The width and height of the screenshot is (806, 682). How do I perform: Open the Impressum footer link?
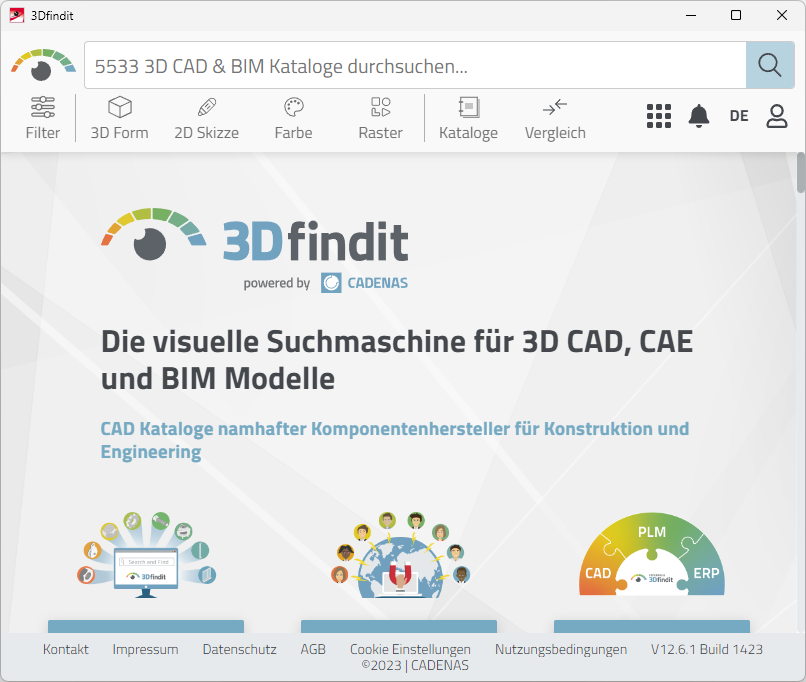[145, 649]
